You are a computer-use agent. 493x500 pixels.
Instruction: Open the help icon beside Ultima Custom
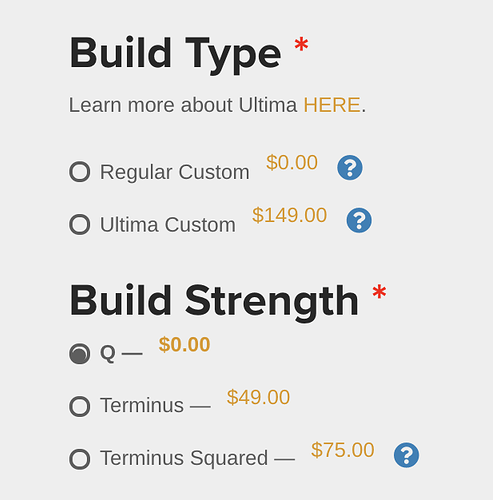[359, 220]
